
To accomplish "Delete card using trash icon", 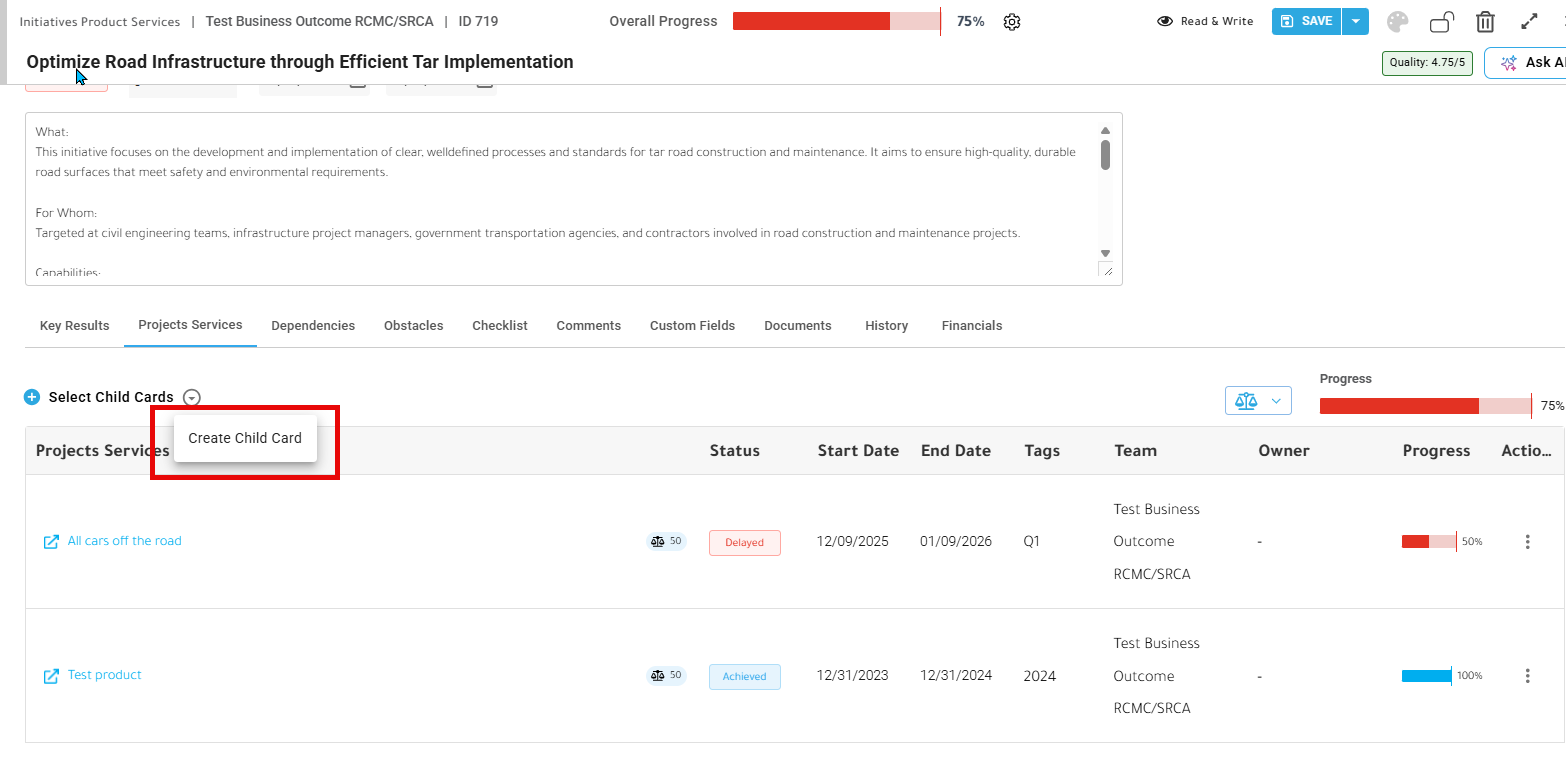I will coord(1486,22).
